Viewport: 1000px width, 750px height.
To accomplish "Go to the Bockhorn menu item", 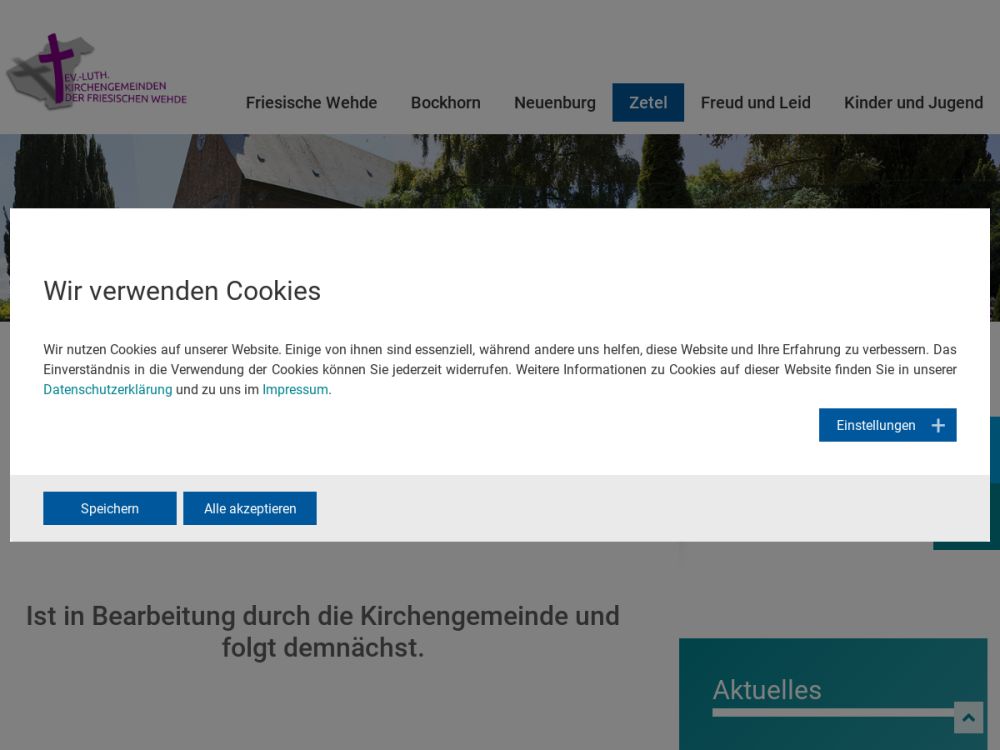I will pyautogui.click(x=445, y=103).
